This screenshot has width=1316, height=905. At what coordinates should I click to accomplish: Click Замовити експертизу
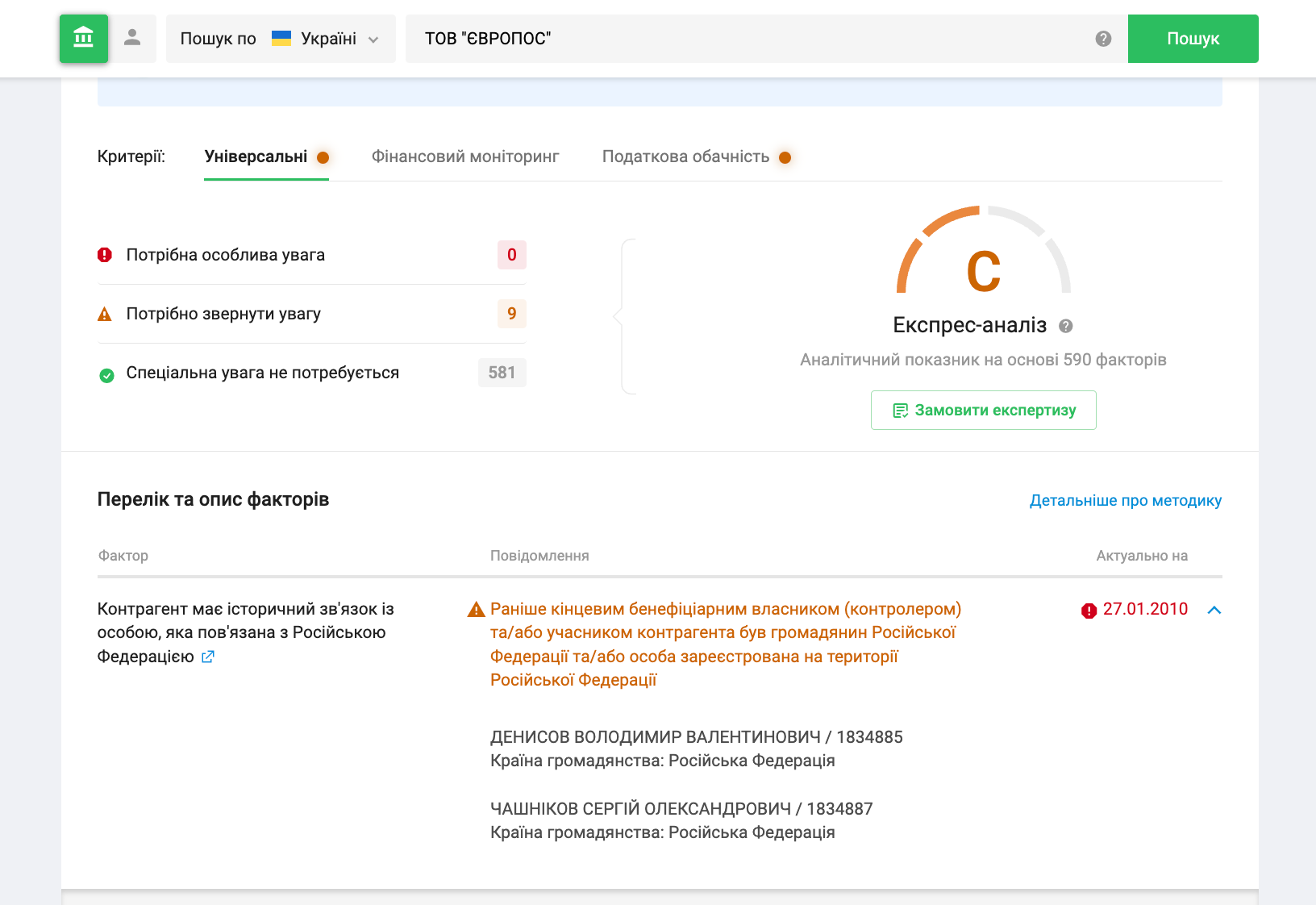point(983,410)
